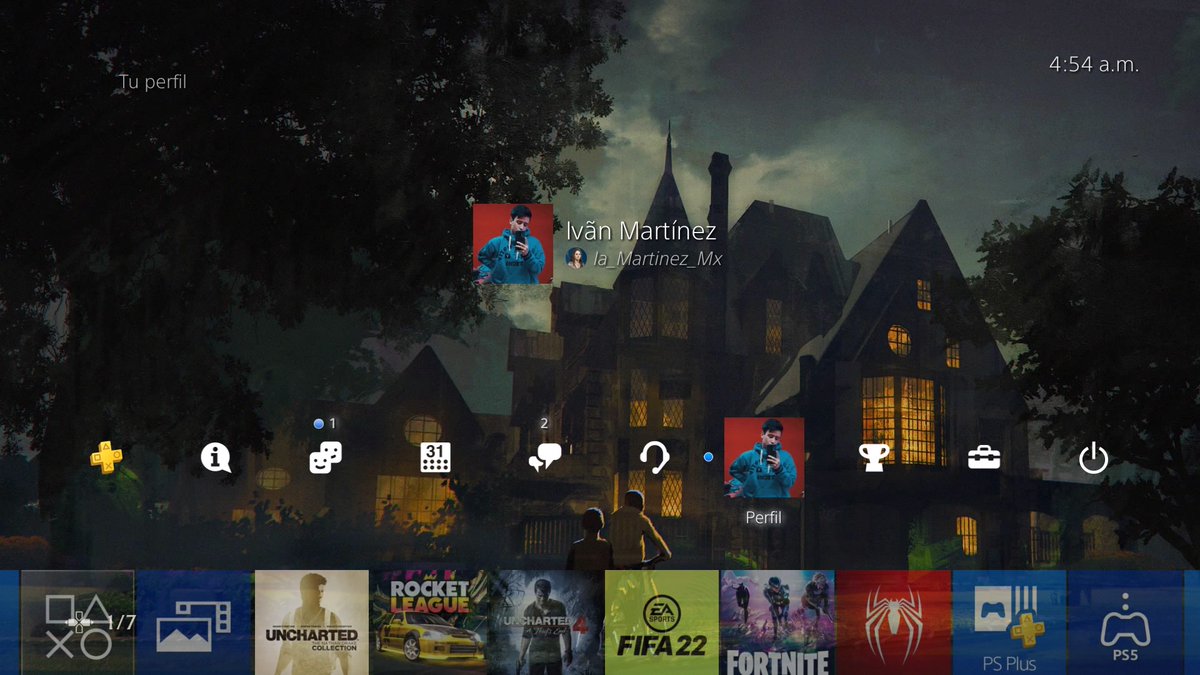Click the name text "Ivãn Martínez"
Screen dimensions: 1200x675
(x=641, y=231)
